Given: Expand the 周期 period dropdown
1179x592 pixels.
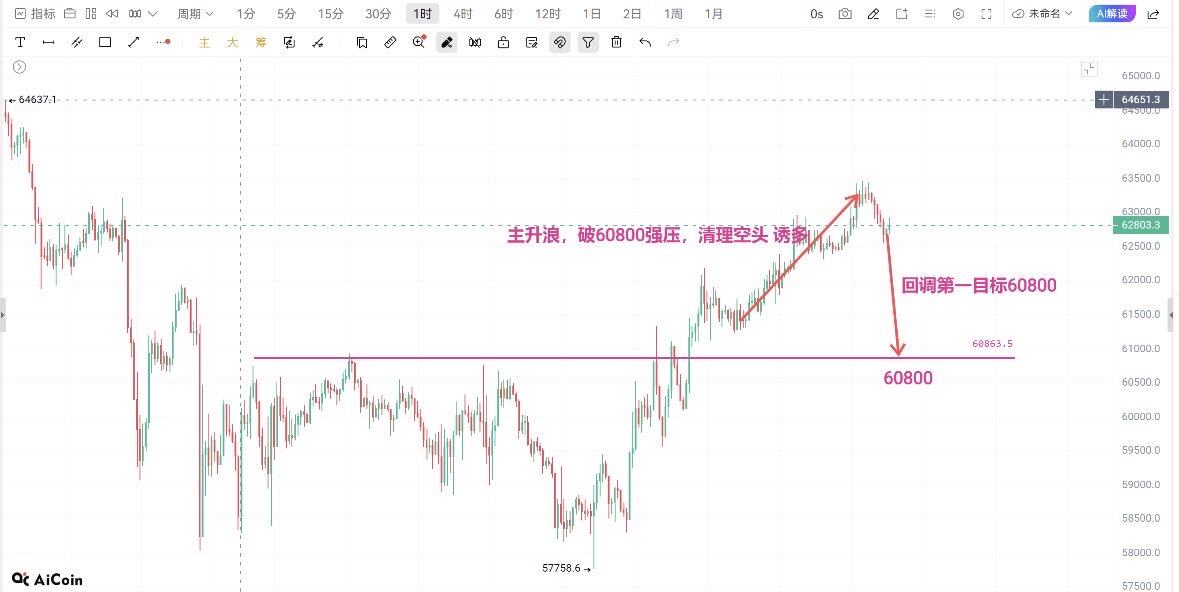Looking at the screenshot, I should 195,14.
